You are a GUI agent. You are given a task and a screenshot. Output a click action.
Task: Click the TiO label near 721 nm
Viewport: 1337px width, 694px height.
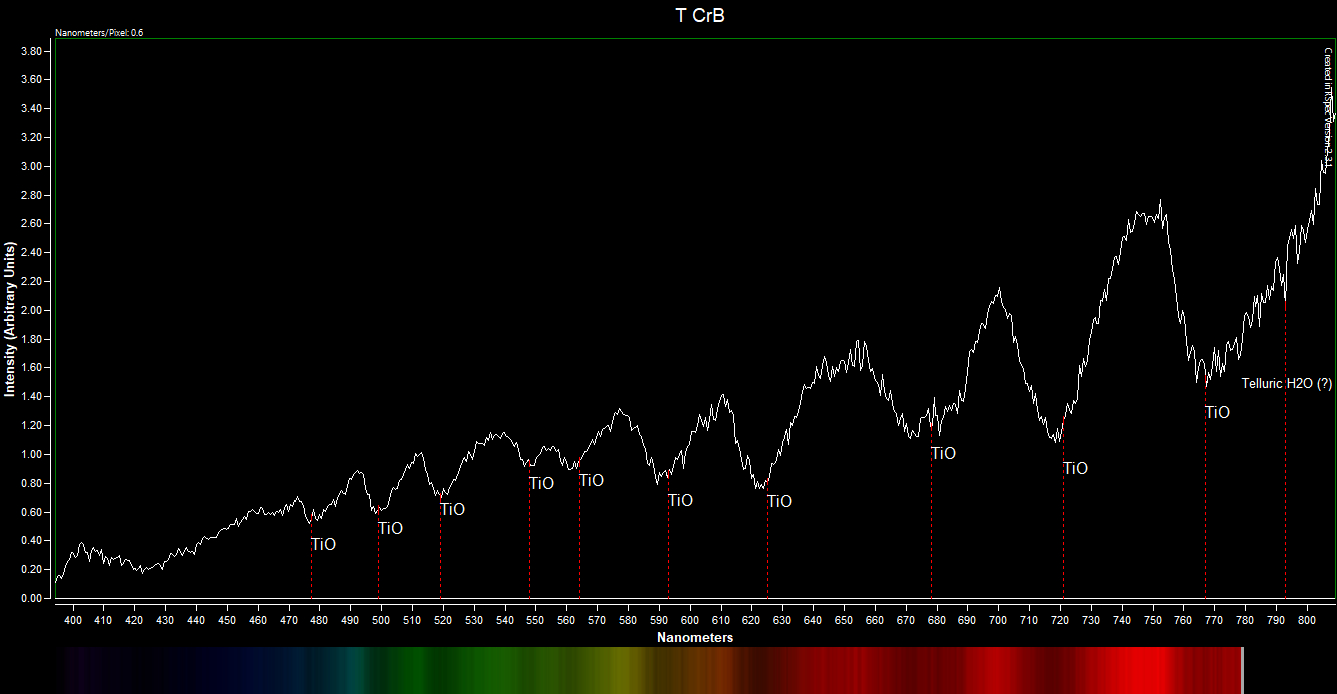coord(1075,468)
